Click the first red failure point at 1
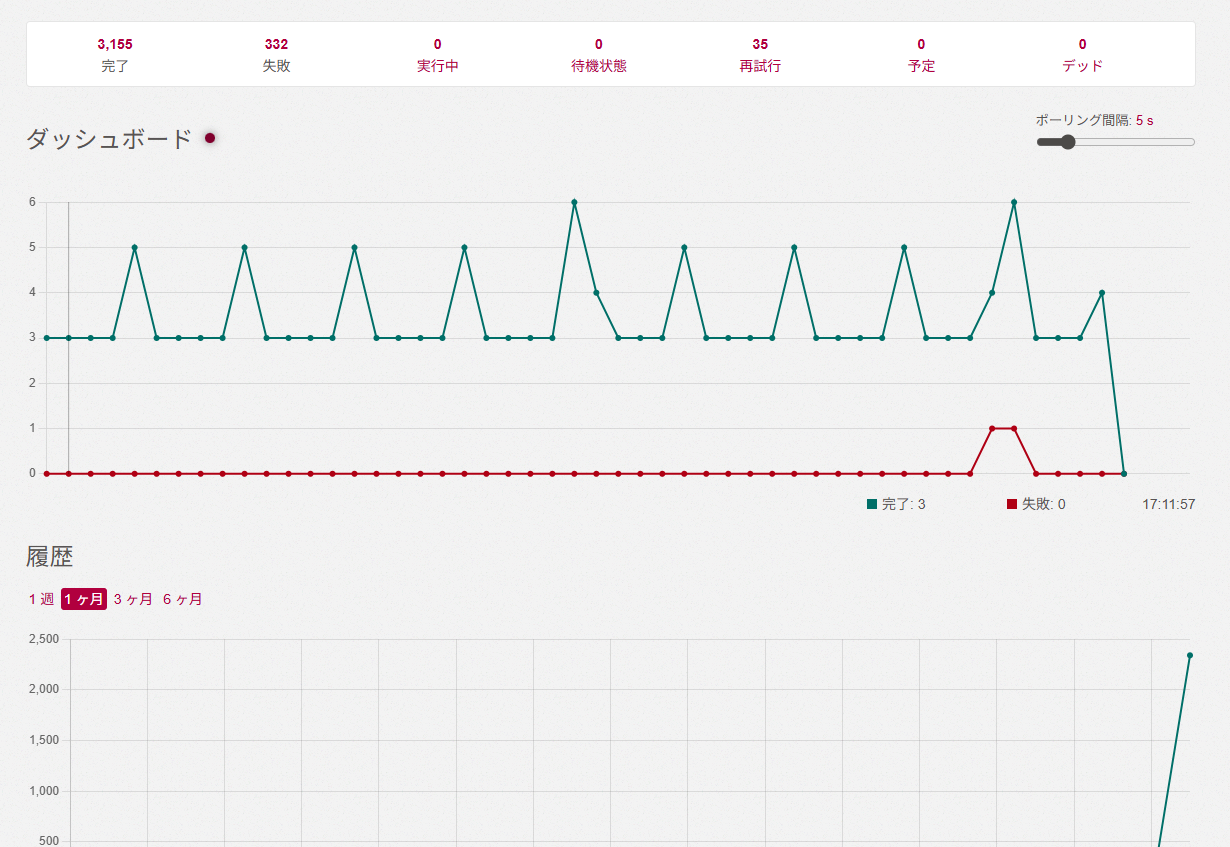 (992, 428)
